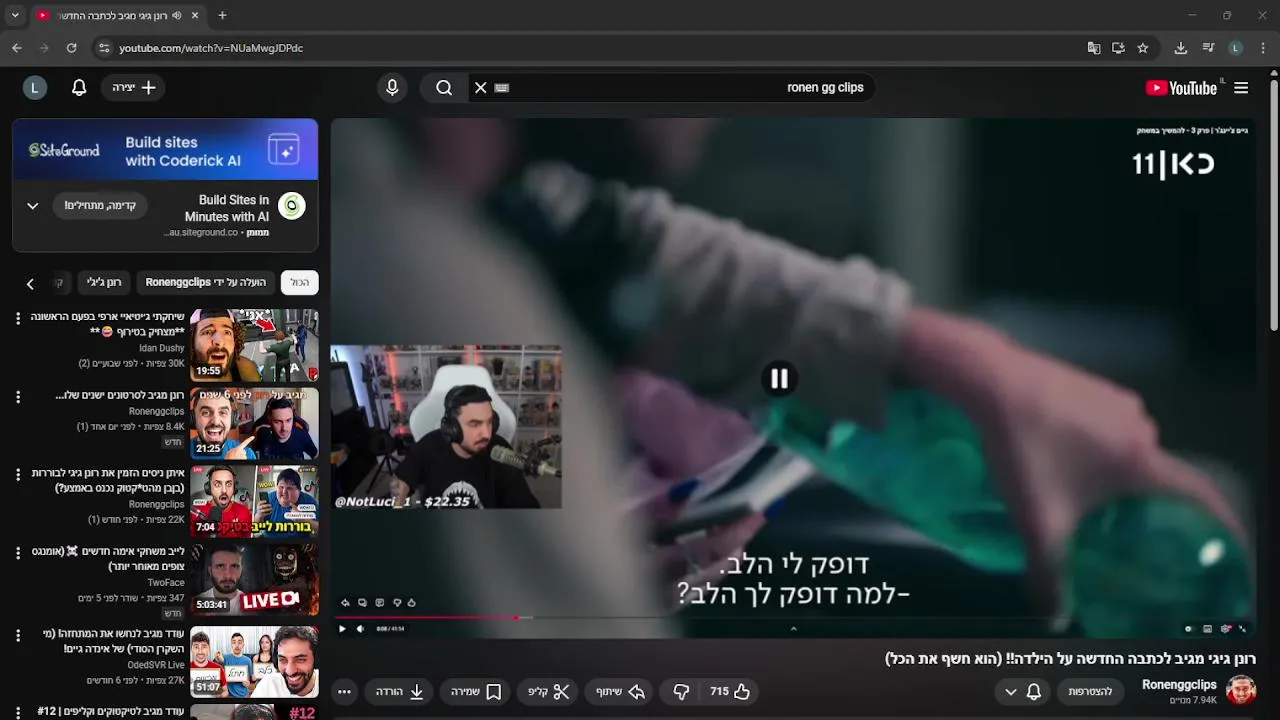Click the שיתוף share button

click(x=621, y=691)
